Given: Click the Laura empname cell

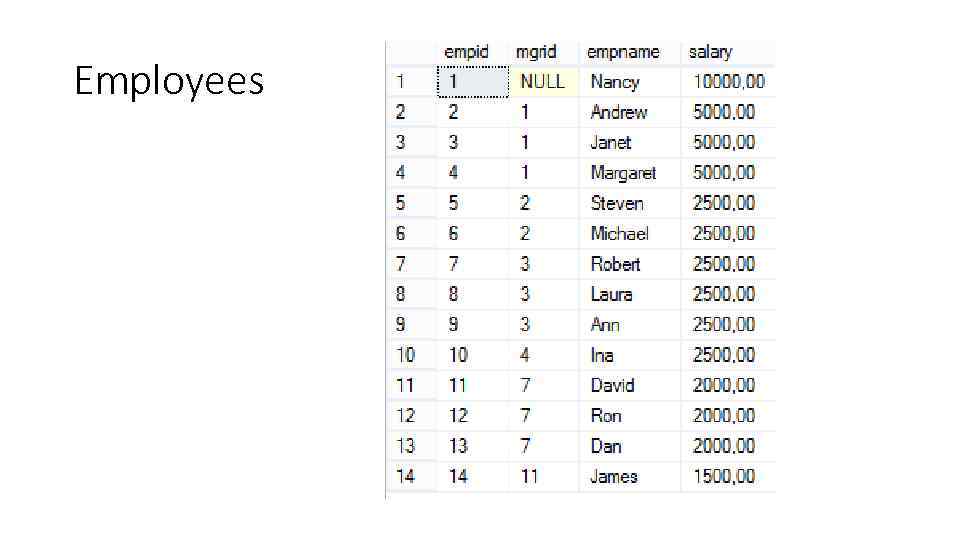Looking at the screenshot, I should tap(611, 294).
